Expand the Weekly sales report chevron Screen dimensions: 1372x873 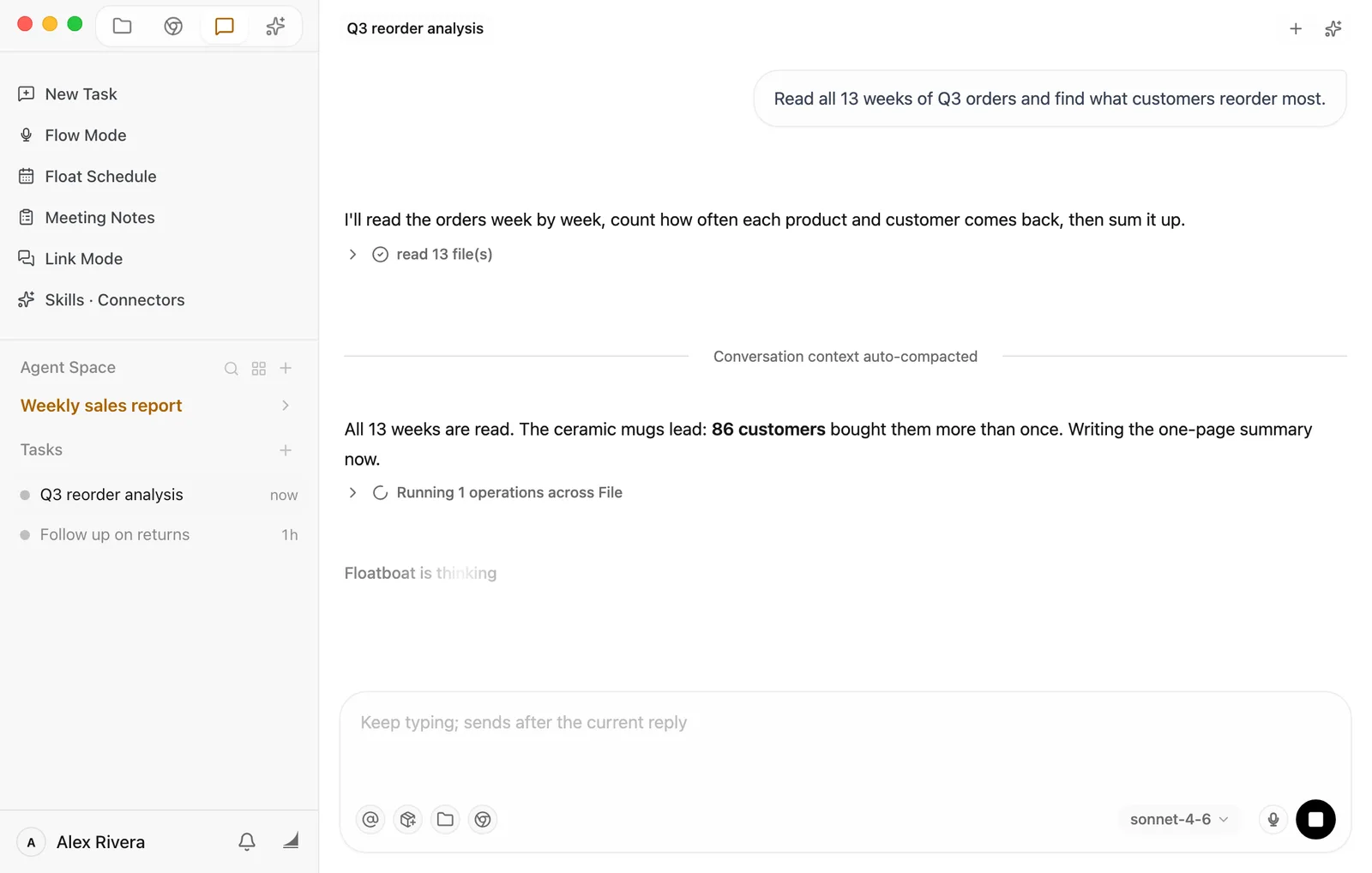click(x=286, y=406)
